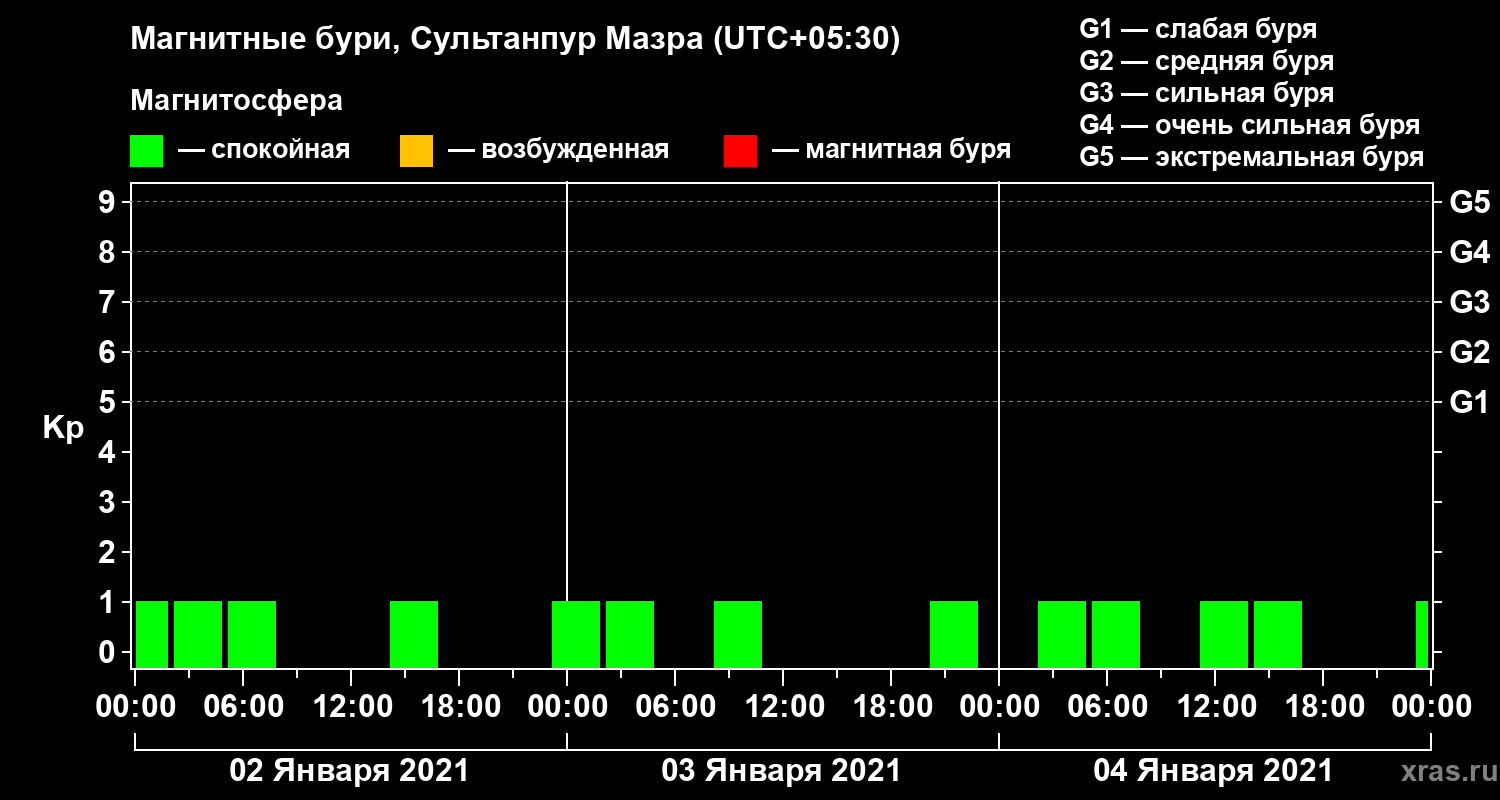The height and width of the screenshot is (800, 1500).
Task: Click the 'G3 — сильная буря' legend line
Action: click(x=1206, y=93)
